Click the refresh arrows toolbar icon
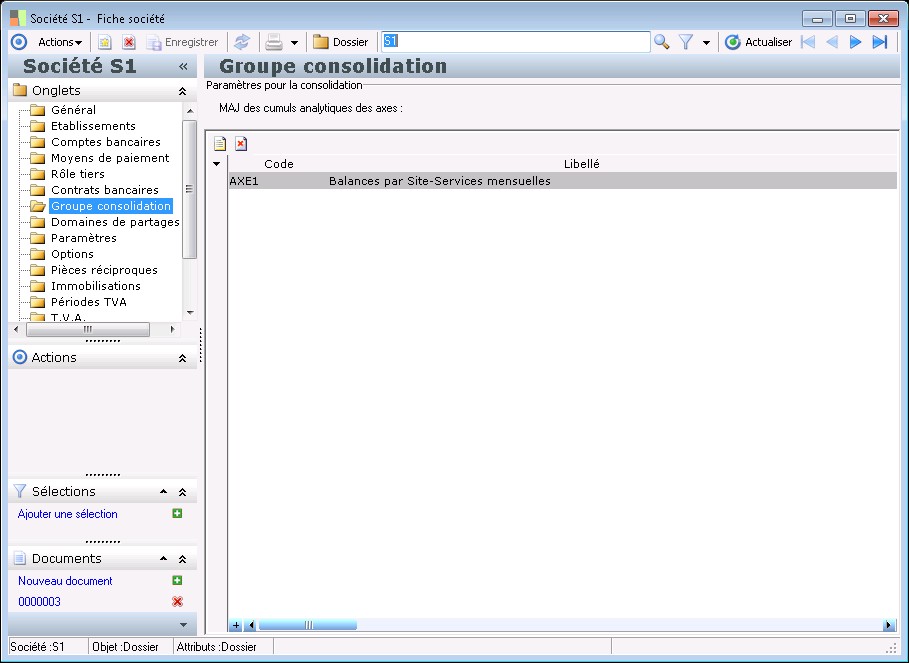Image resolution: width=909 pixels, height=663 pixels. pos(242,42)
